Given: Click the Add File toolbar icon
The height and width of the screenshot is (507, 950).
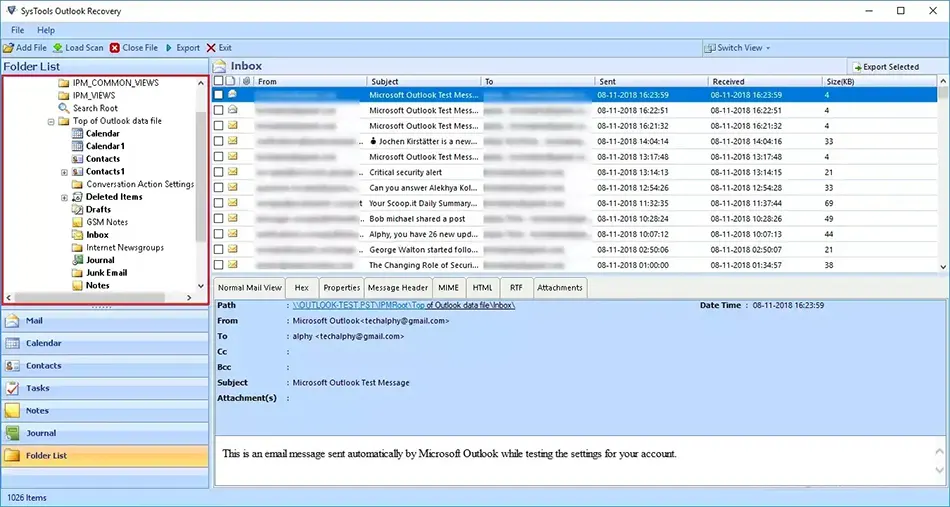Looking at the screenshot, I should click(8, 48).
